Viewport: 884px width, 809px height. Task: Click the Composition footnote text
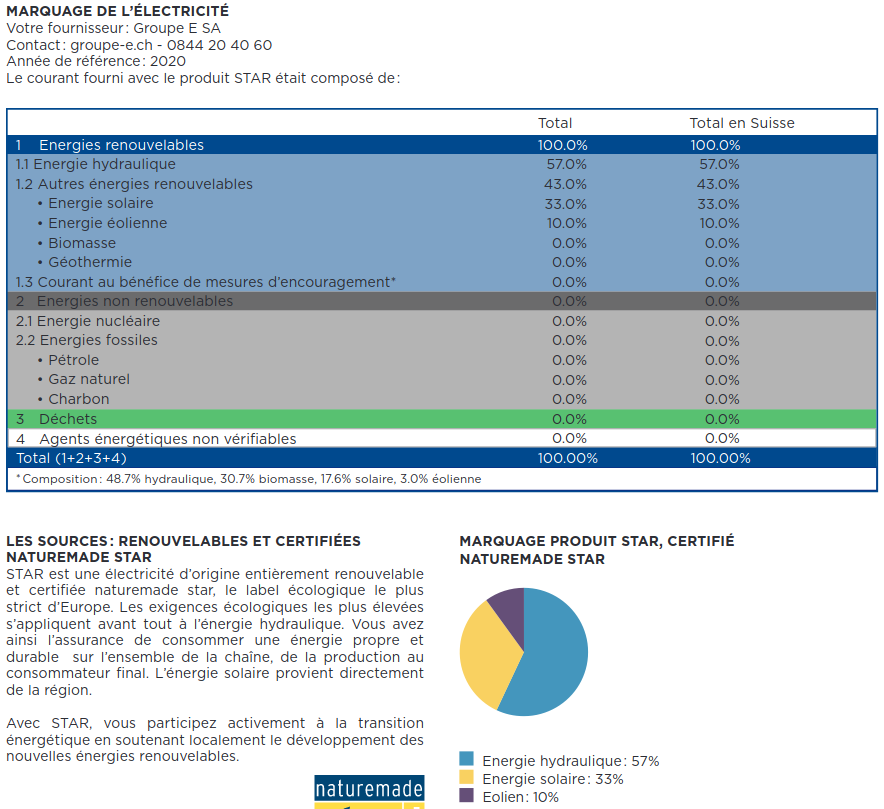pyautogui.click(x=249, y=479)
